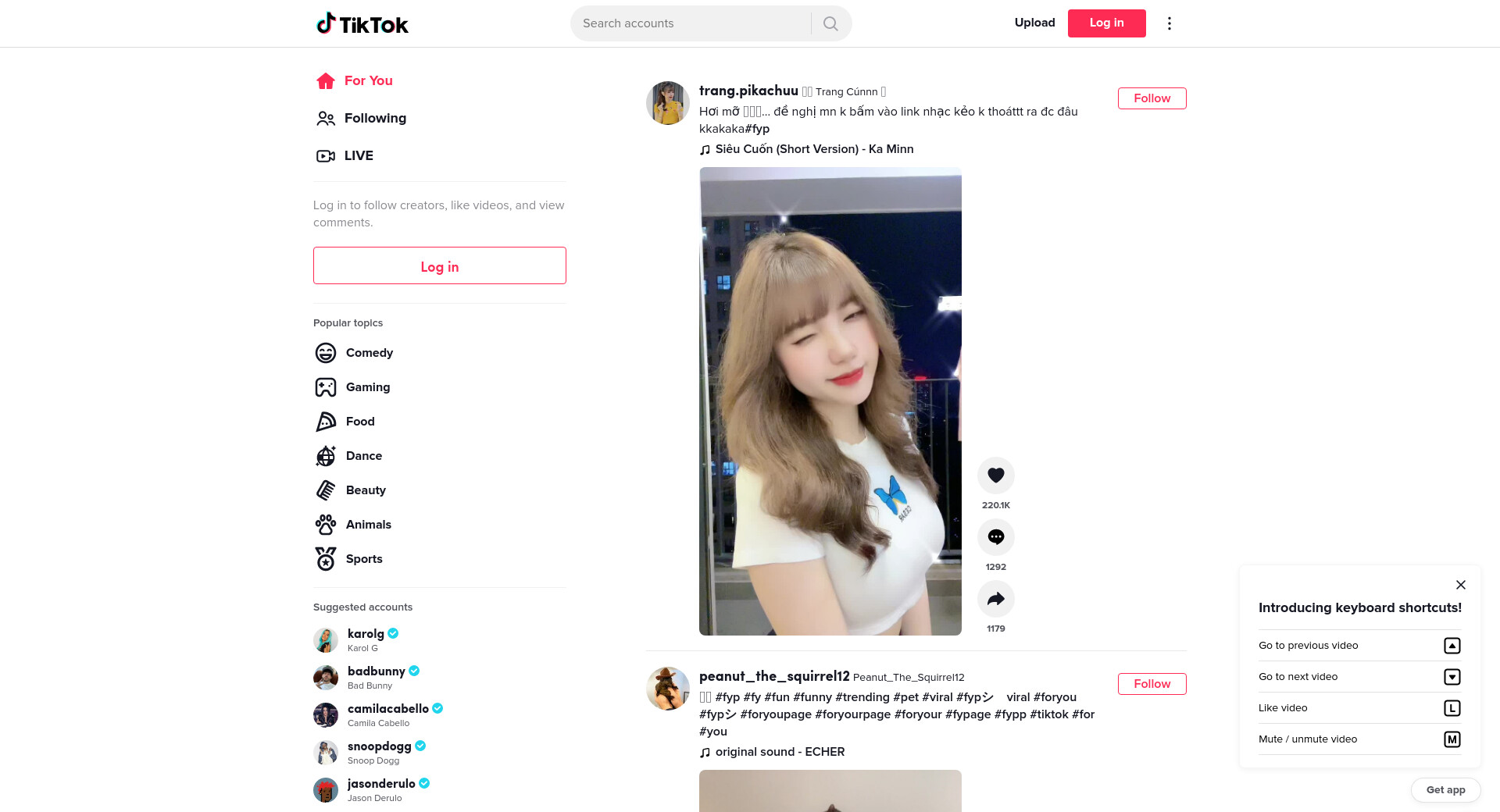Open peanut_the_squirrel12 profile avatar
The height and width of the screenshot is (812, 1500).
668,689
